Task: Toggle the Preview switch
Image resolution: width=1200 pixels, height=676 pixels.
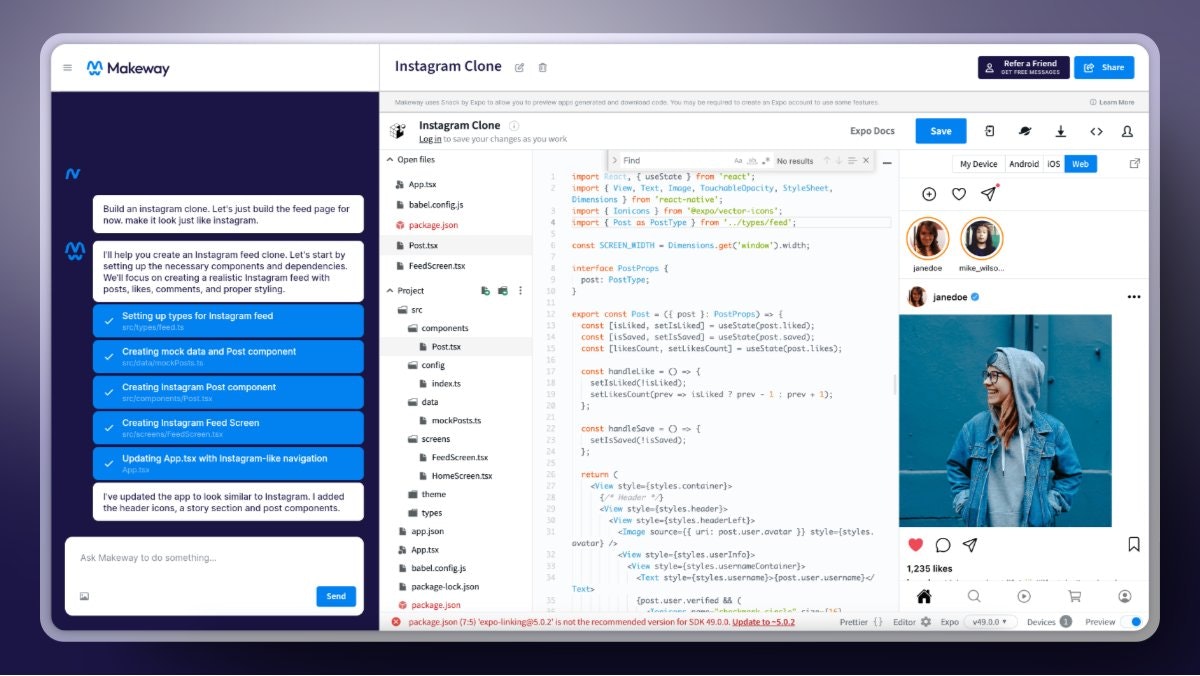Action: [1133, 622]
